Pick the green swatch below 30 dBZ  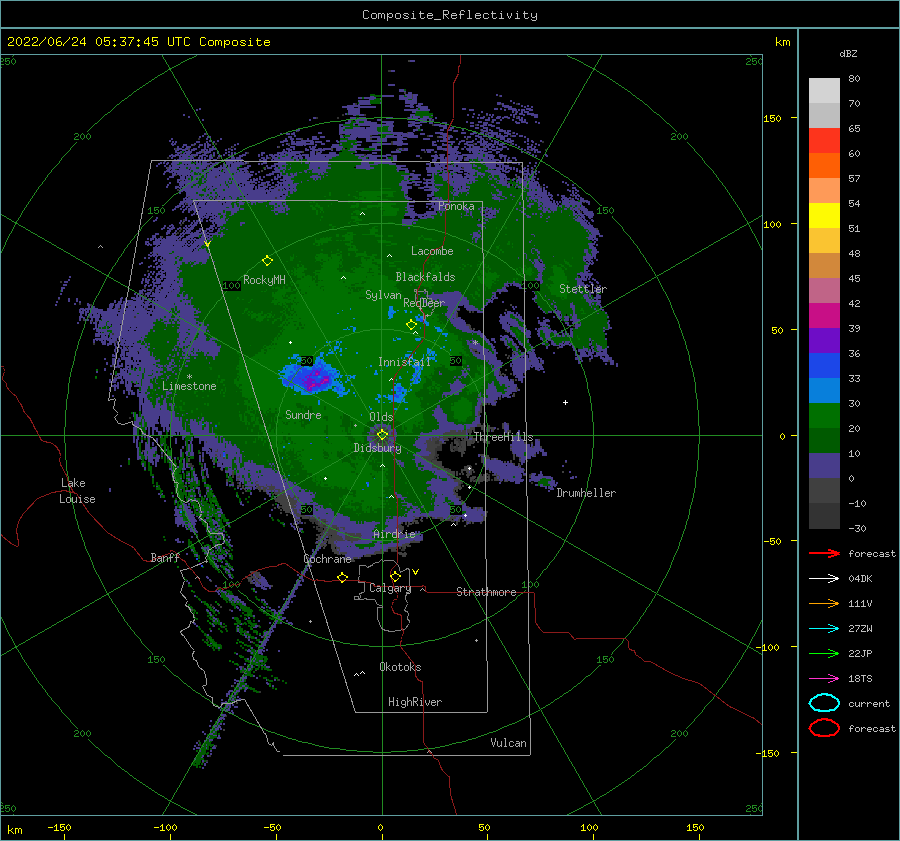pos(824,415)
